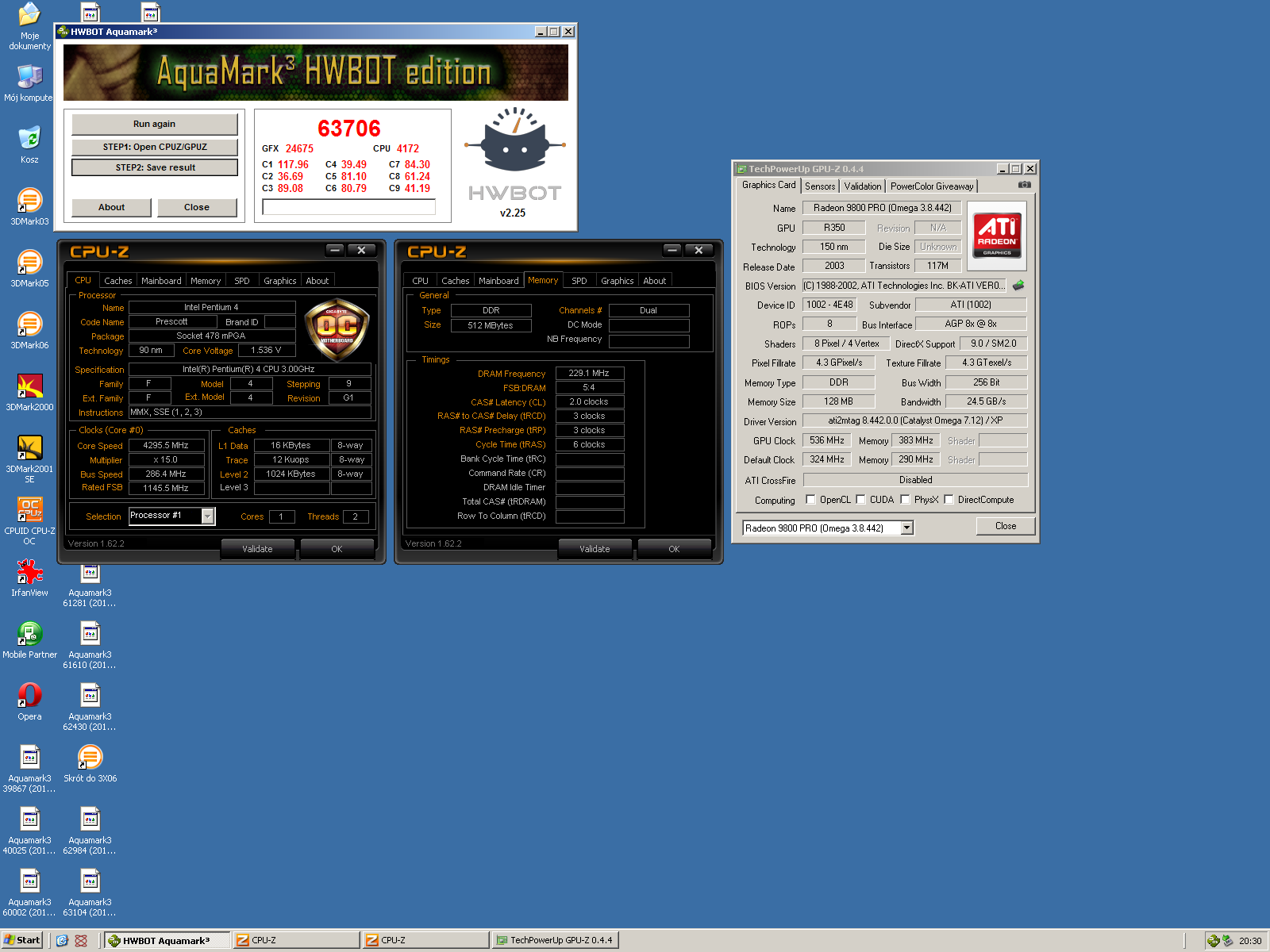Viewport: 1270px width, 952px height.
Task: Click Validate in left CPU-Z window
Action: [x=257, y=549]
